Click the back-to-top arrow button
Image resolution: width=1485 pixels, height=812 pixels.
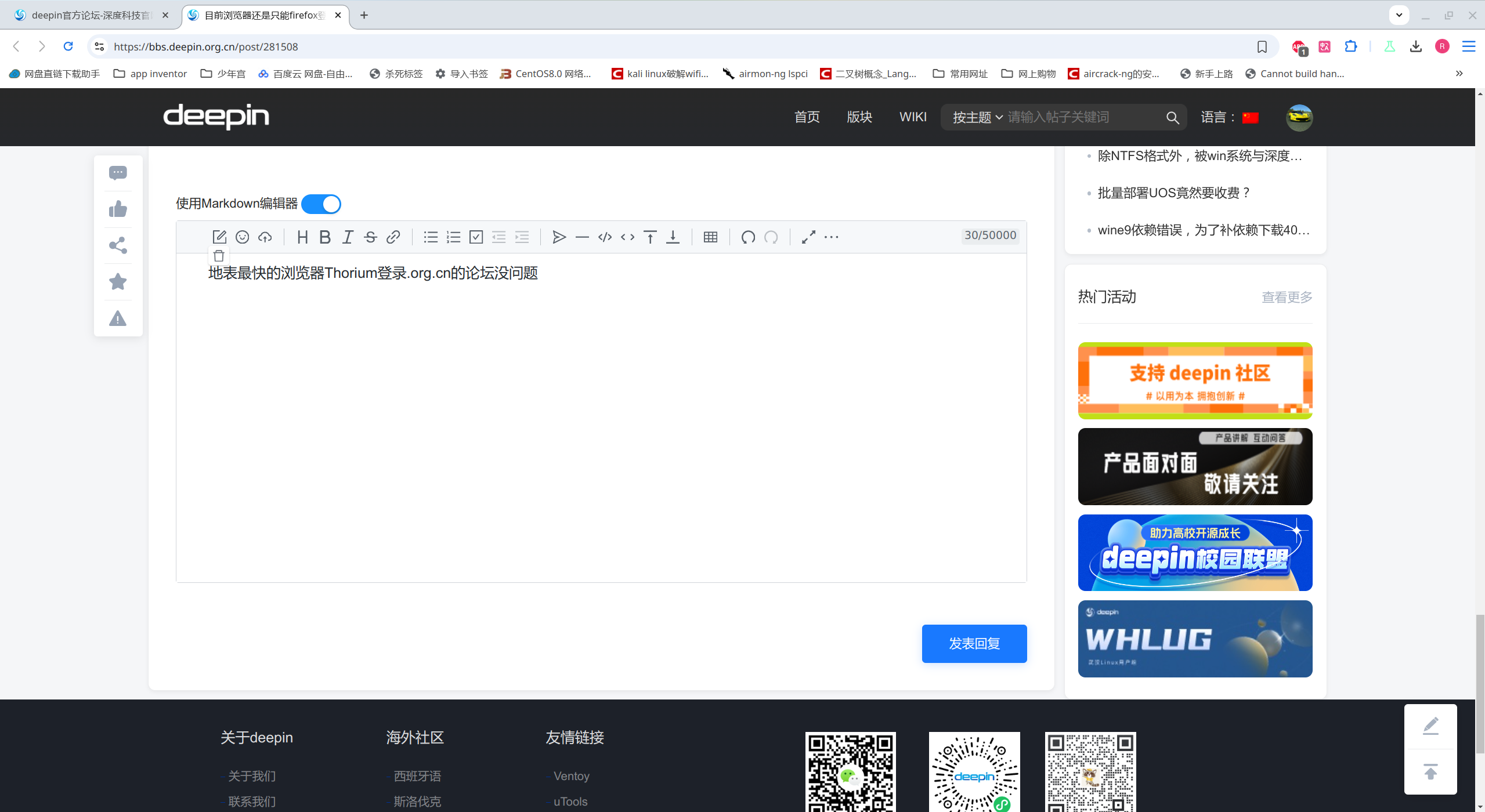click(x=1430, y=772)
